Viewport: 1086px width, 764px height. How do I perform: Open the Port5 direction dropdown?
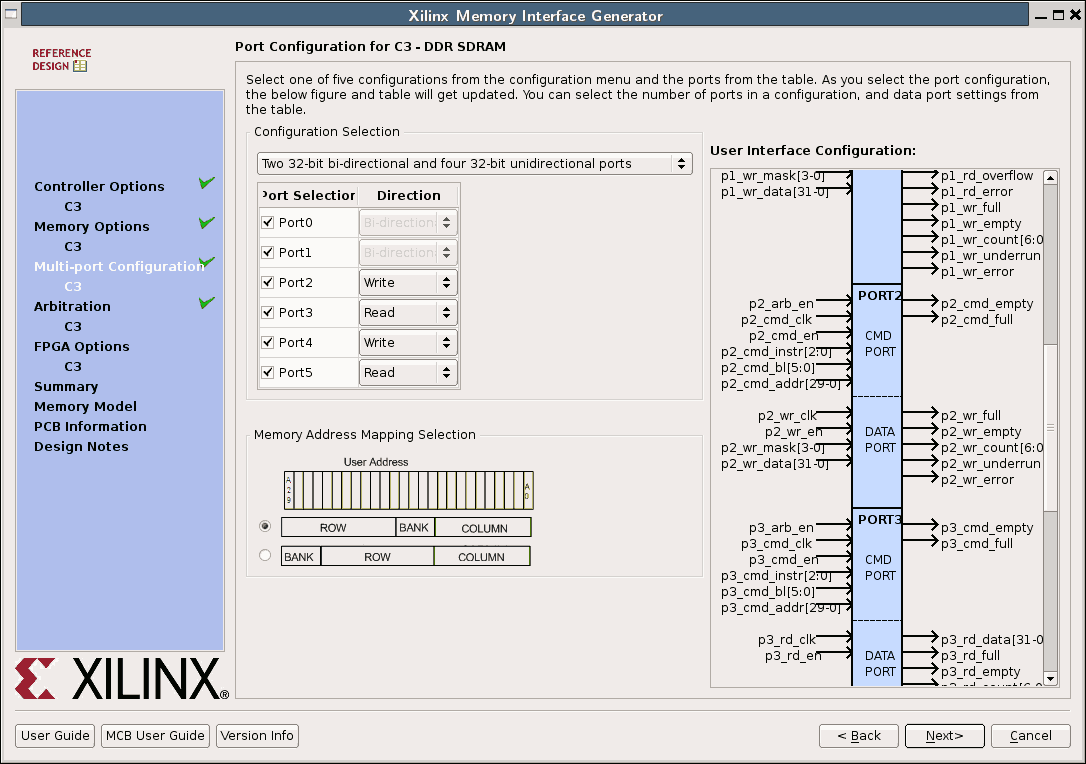[408, 373]
